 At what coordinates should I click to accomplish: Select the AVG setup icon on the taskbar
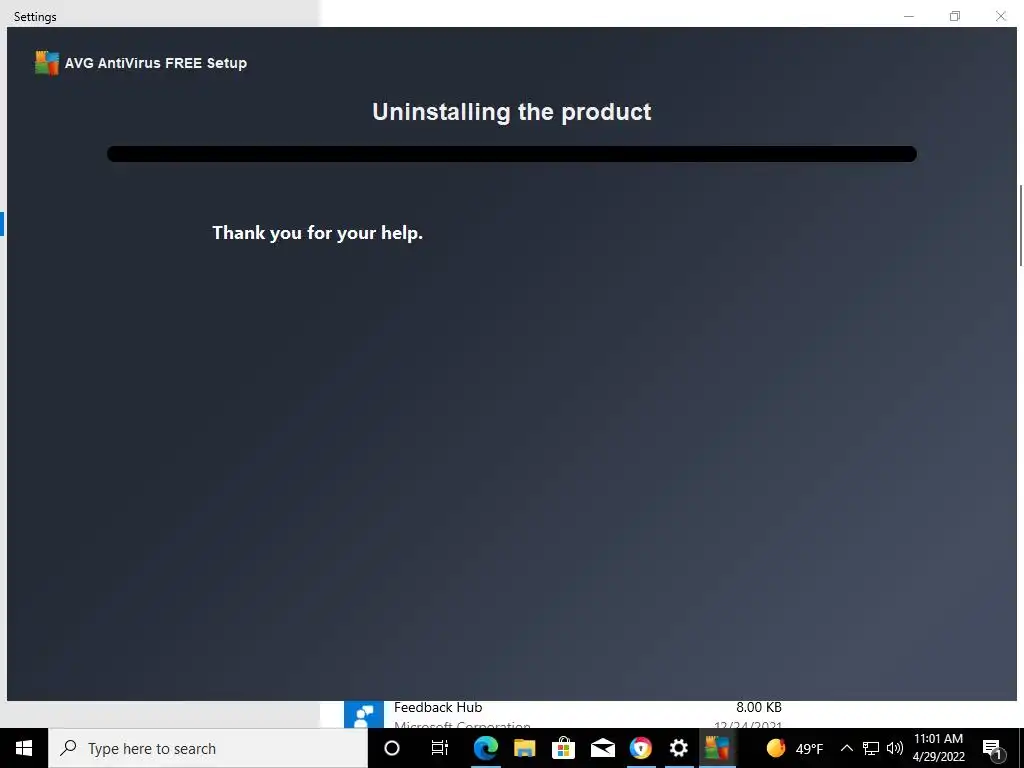pyautogui.click(x=717, y=748)
